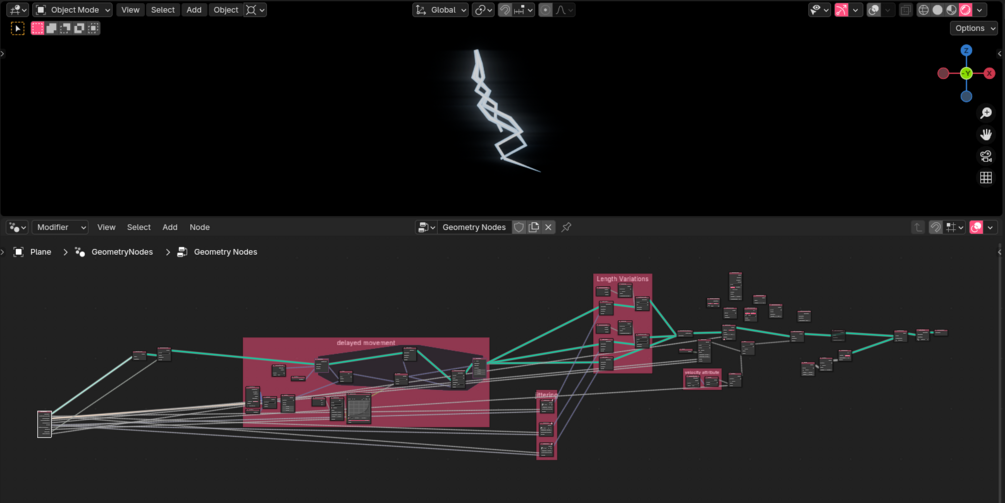This screenshot has height=503, width=1005.
Task: Open the 3D viewport editor type menu
Action: [17, 10]
